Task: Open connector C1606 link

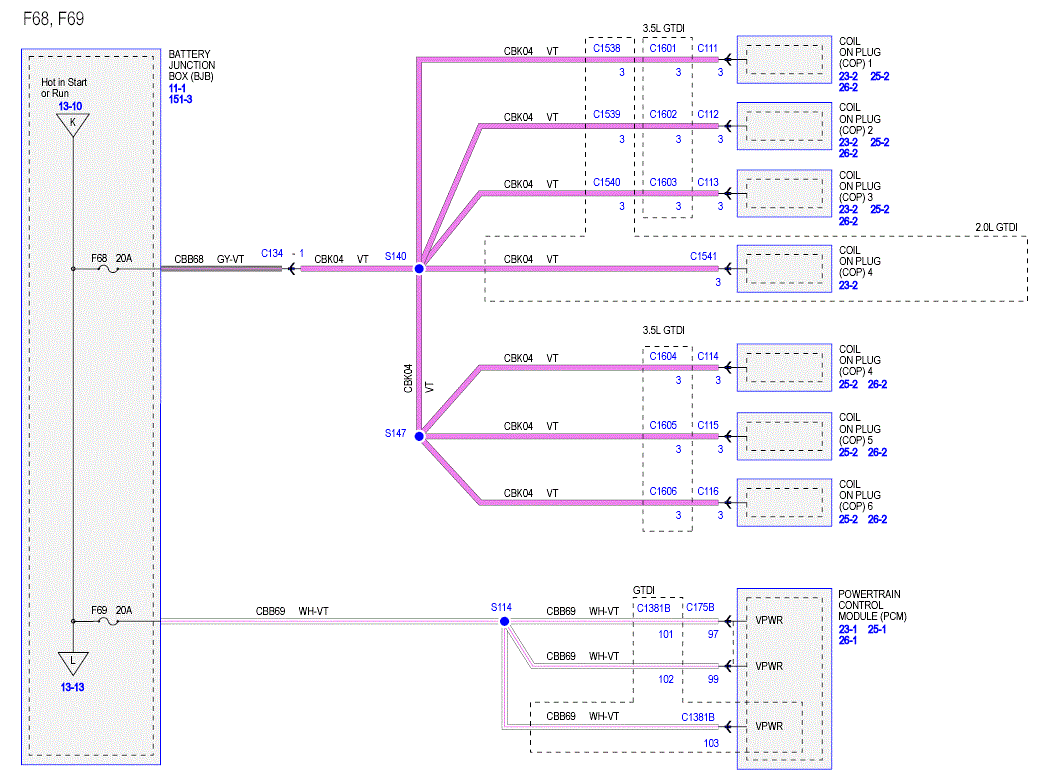Action: point(663,492)
